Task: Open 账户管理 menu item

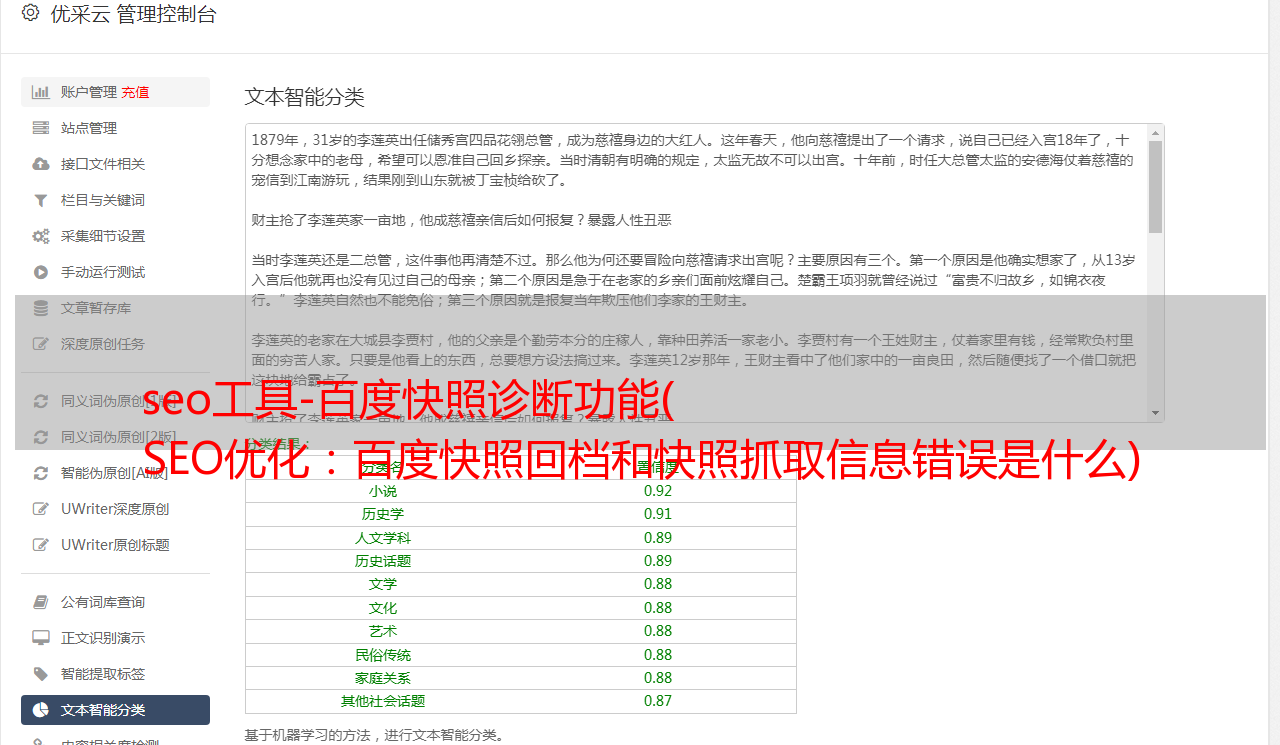Action: 115,92
